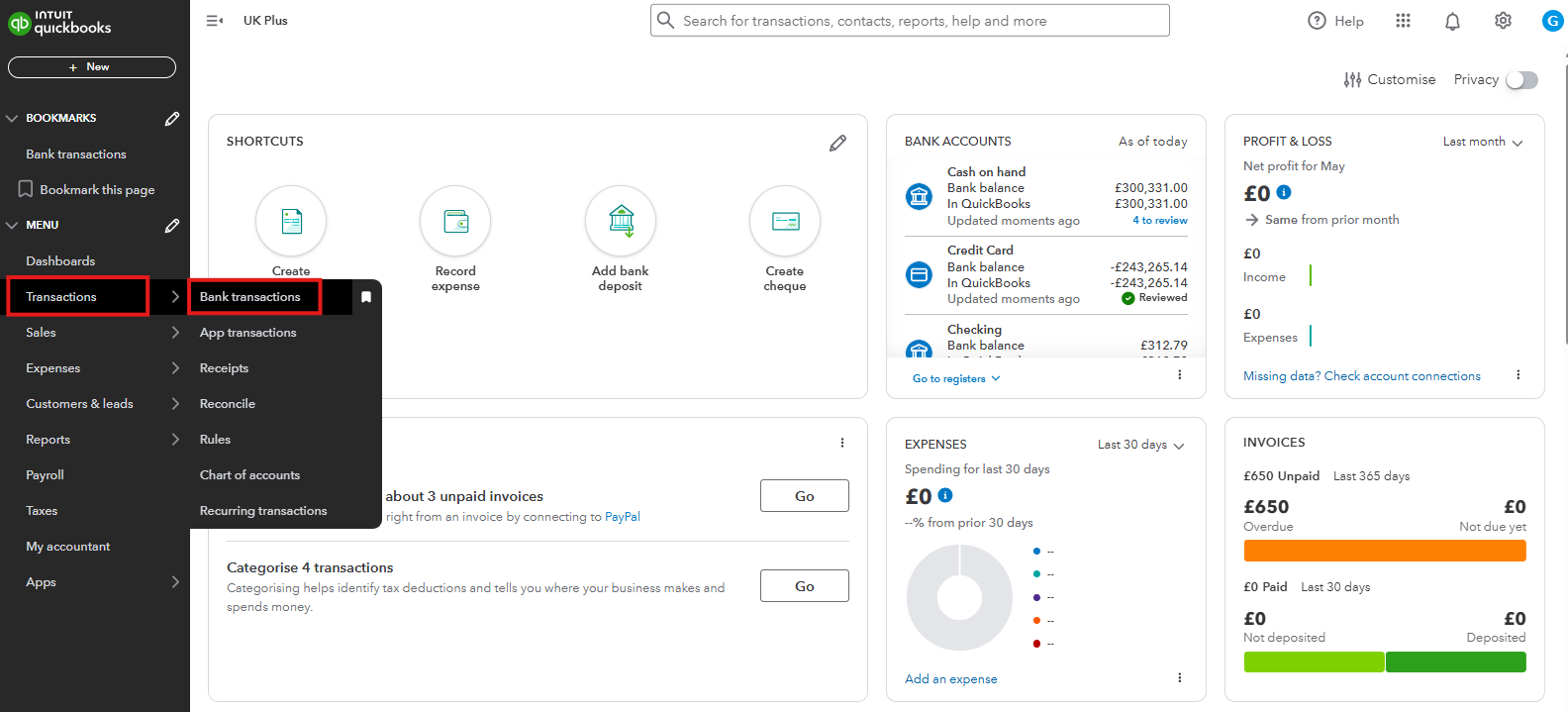Edit bookmarks with pencil icon
This screenshot has height=712, width=1568.
click(x=172, y=119)
